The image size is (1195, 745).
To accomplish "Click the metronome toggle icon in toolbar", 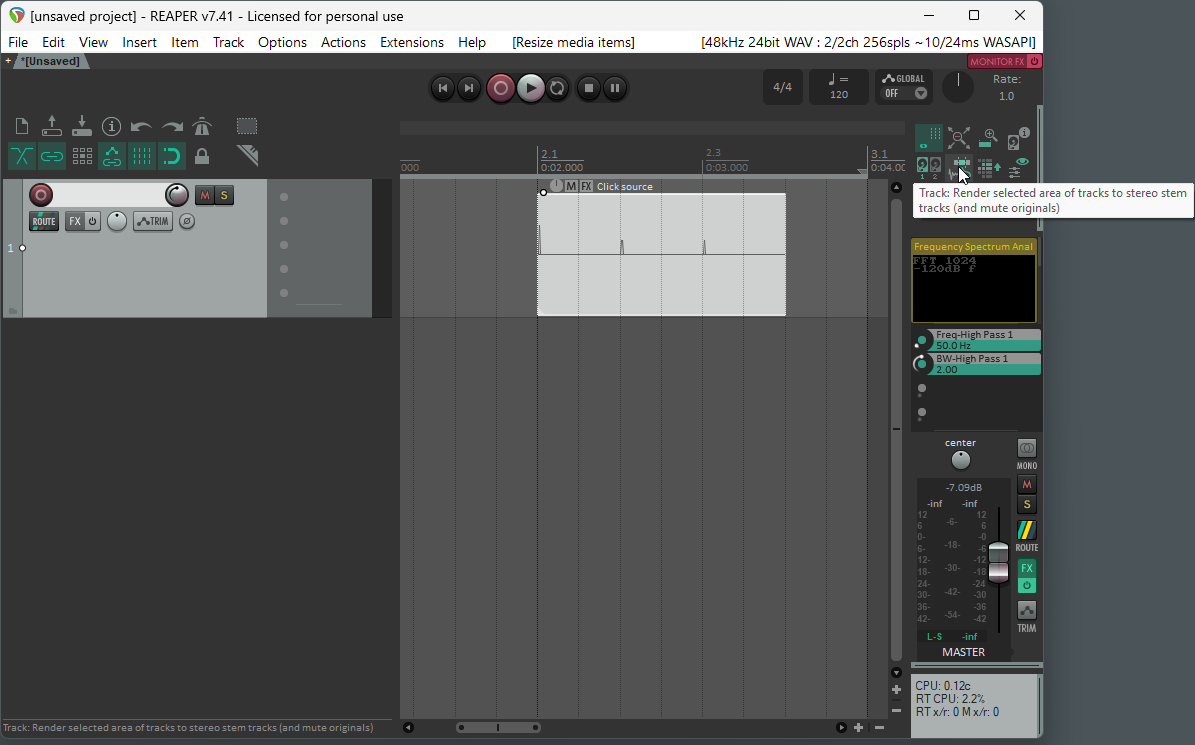I will [202, 126].
